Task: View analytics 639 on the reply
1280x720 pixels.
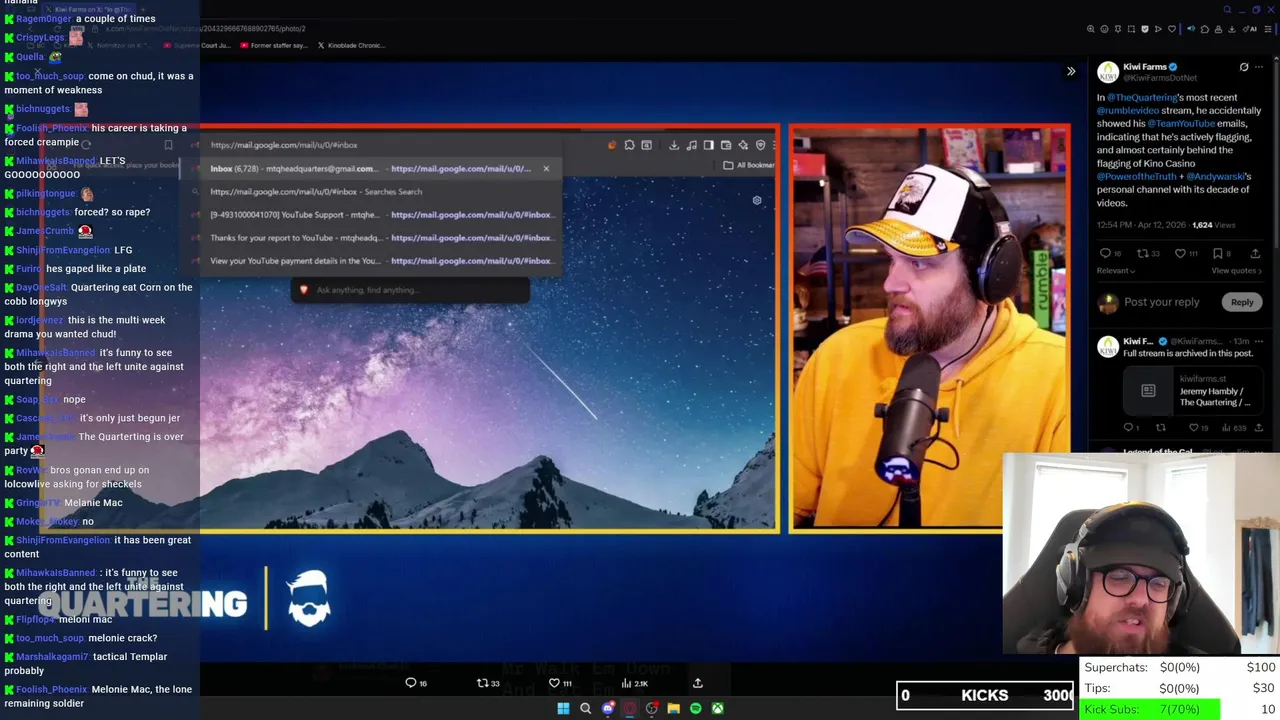Action: [x=1233, y=428]
